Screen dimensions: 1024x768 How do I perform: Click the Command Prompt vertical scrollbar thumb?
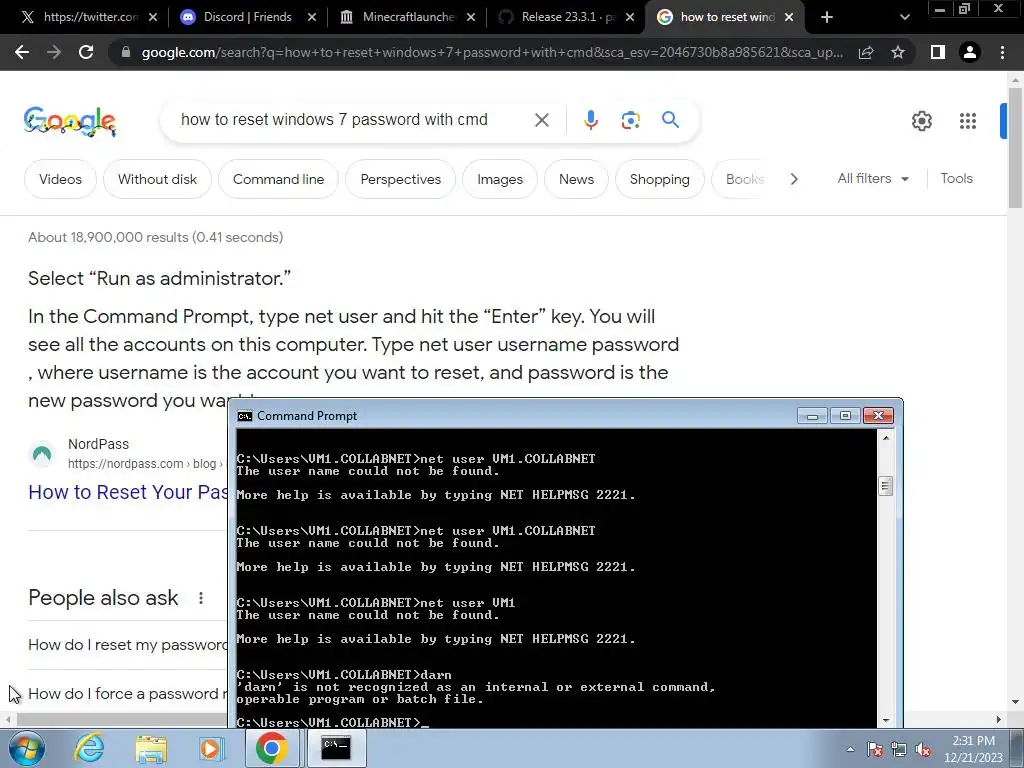(x=886, y=486)
